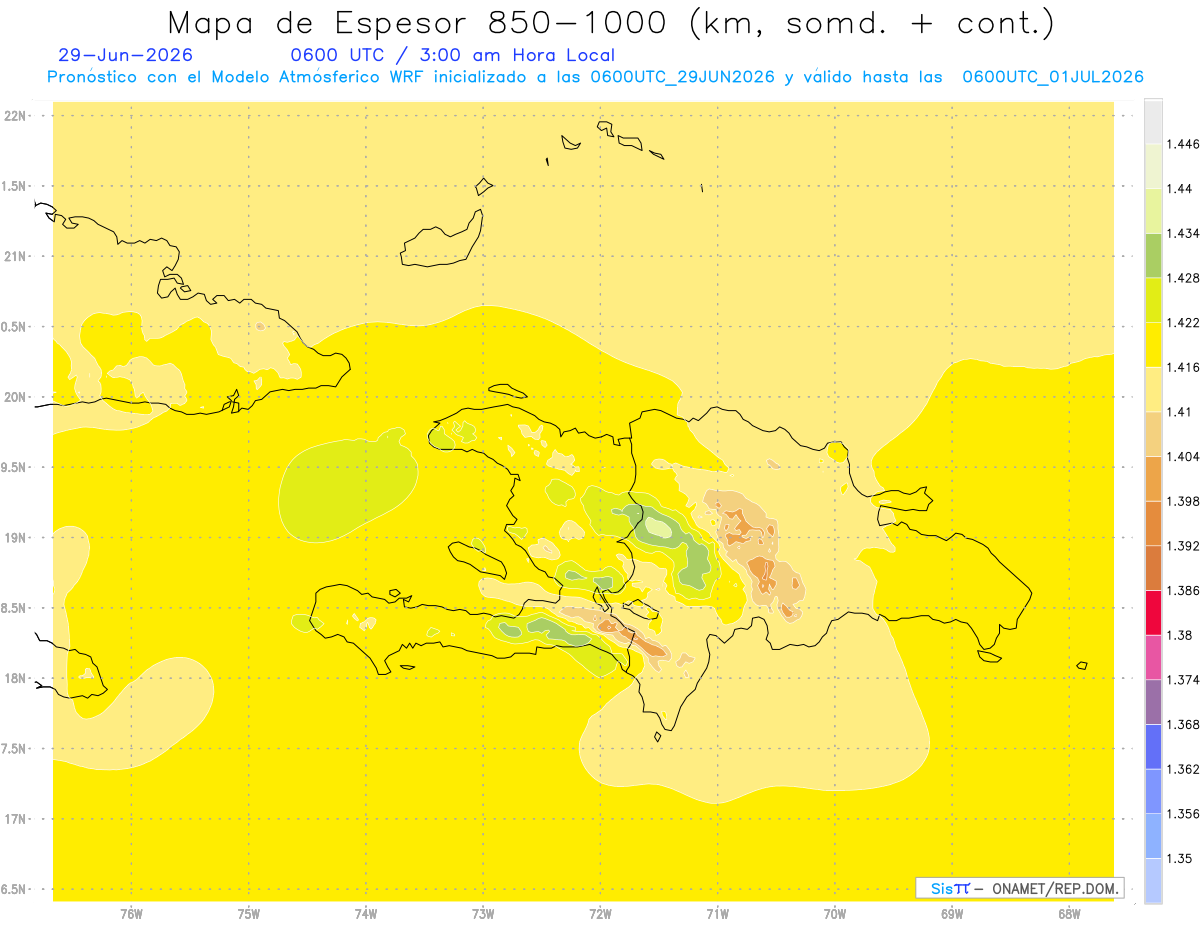Image resolution: width=1200 pixels, height=927 pixels.
Task: Click the red legend swatch between 1.38 and 1.386
Action: click(1153, 613)
